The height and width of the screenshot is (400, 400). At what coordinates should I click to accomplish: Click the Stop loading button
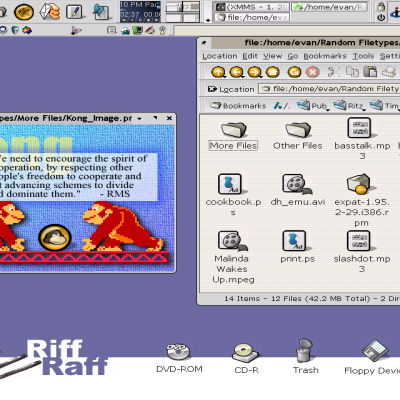pyautogui.click(x=312, y=72)
